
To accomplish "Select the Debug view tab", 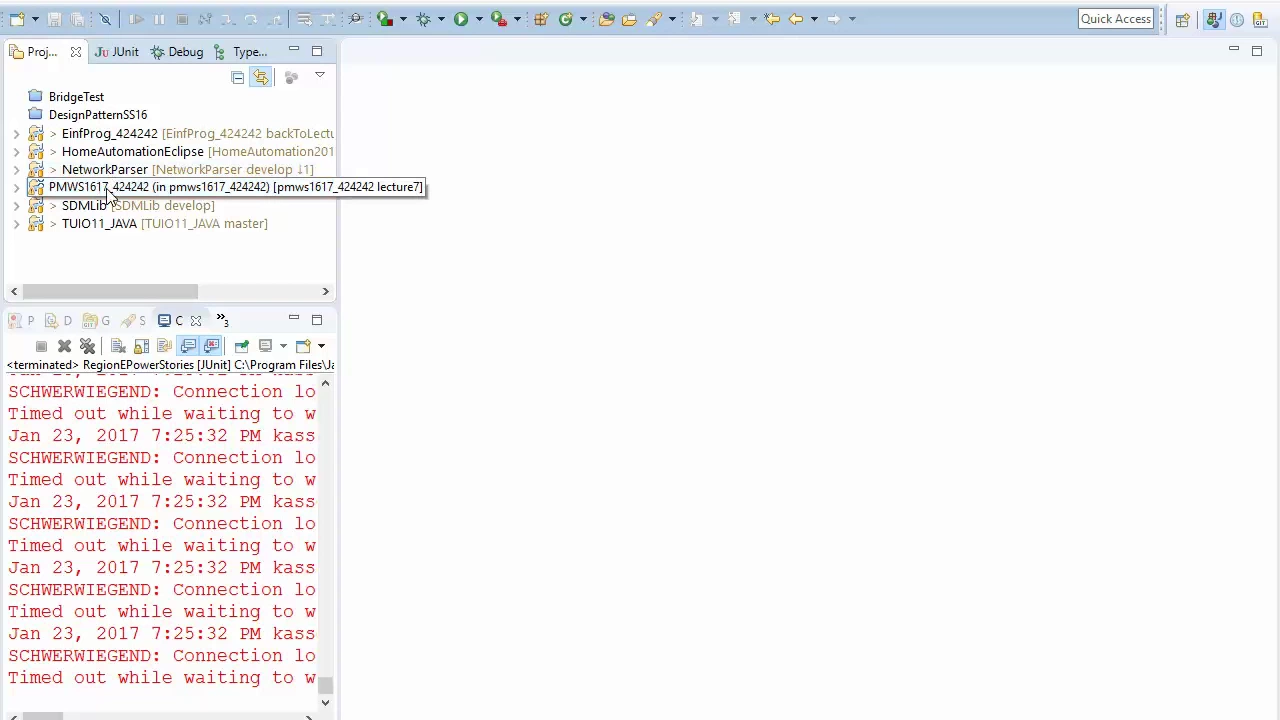I will click(x=177, y=52).
